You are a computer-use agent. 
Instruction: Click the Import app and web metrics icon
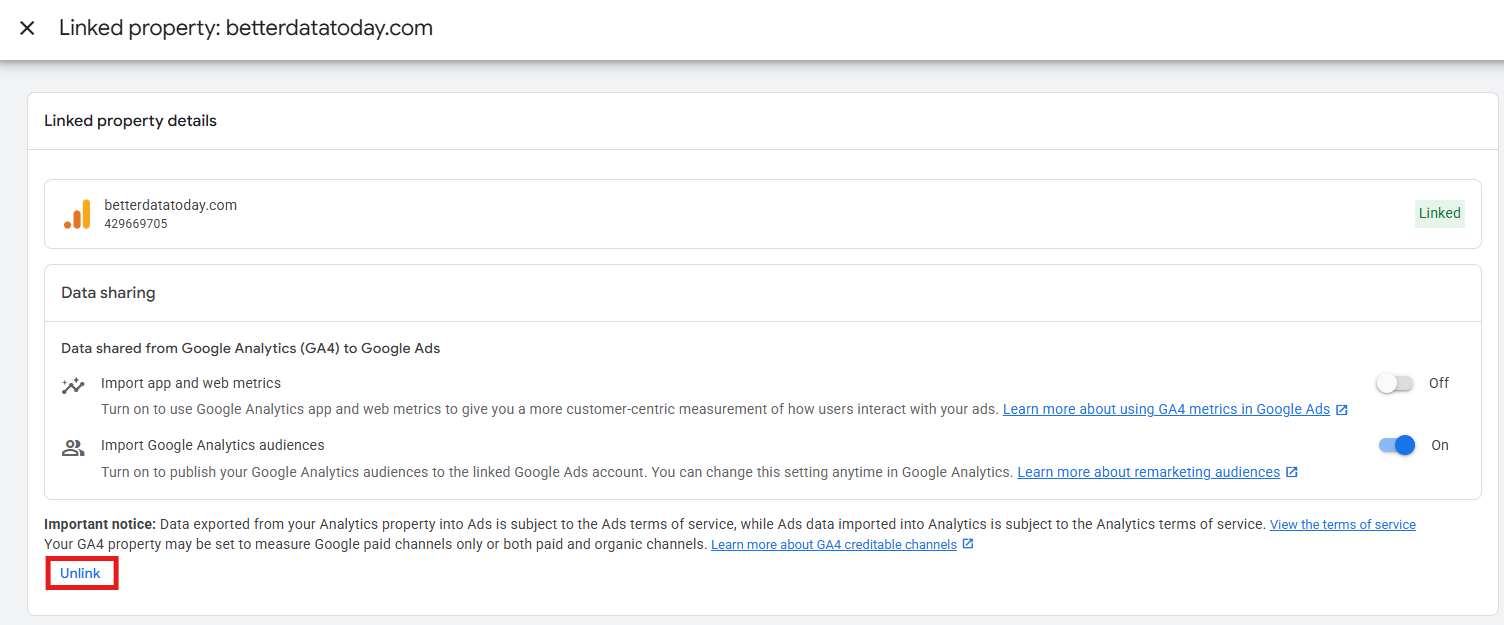pos(73,386)
